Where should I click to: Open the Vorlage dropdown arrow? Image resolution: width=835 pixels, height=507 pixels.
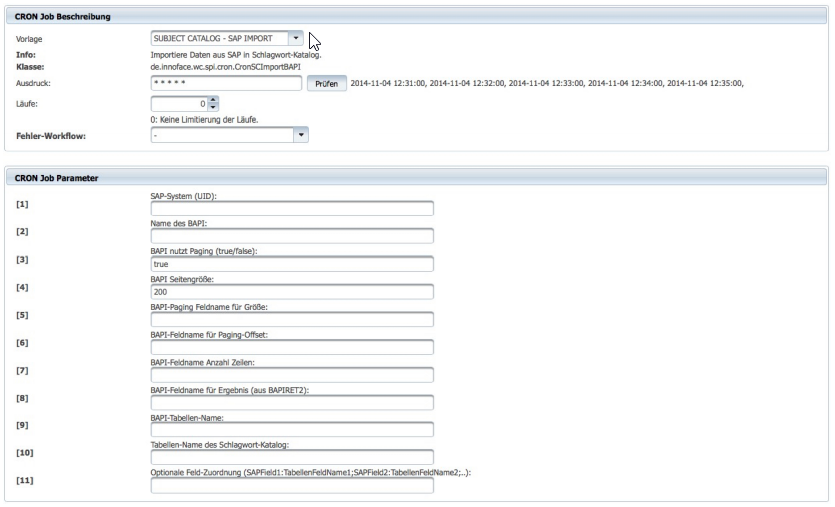tap(296, 38)
